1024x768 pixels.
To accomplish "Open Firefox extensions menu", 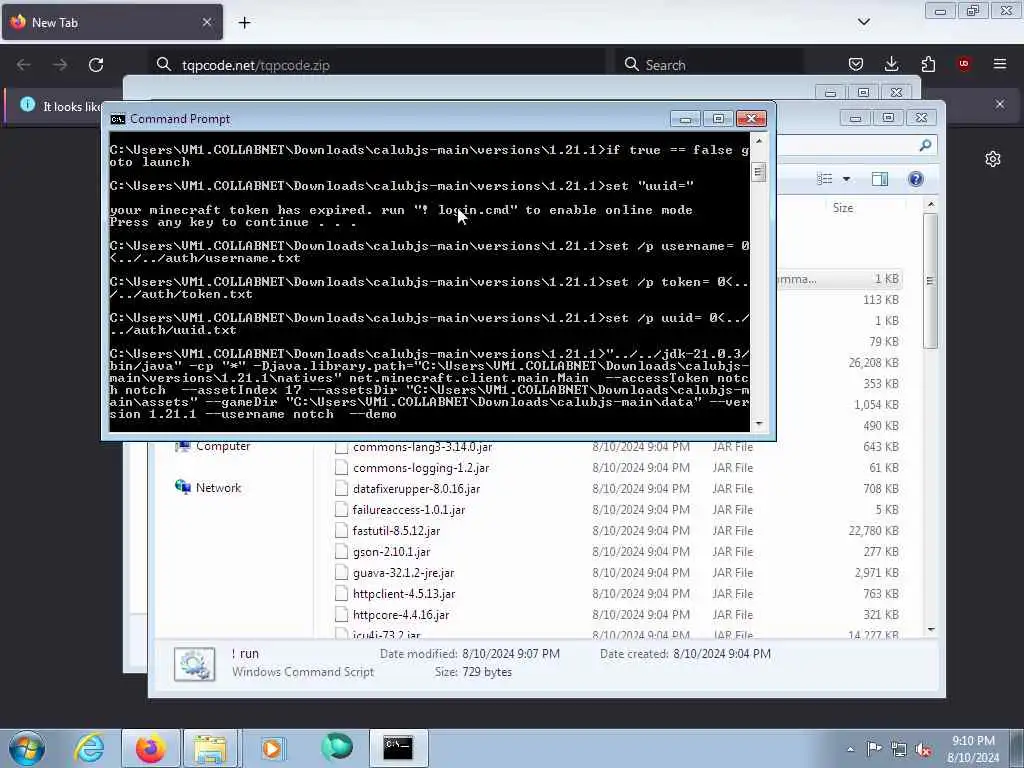I will pyautogui.click(x=928, y=64).
